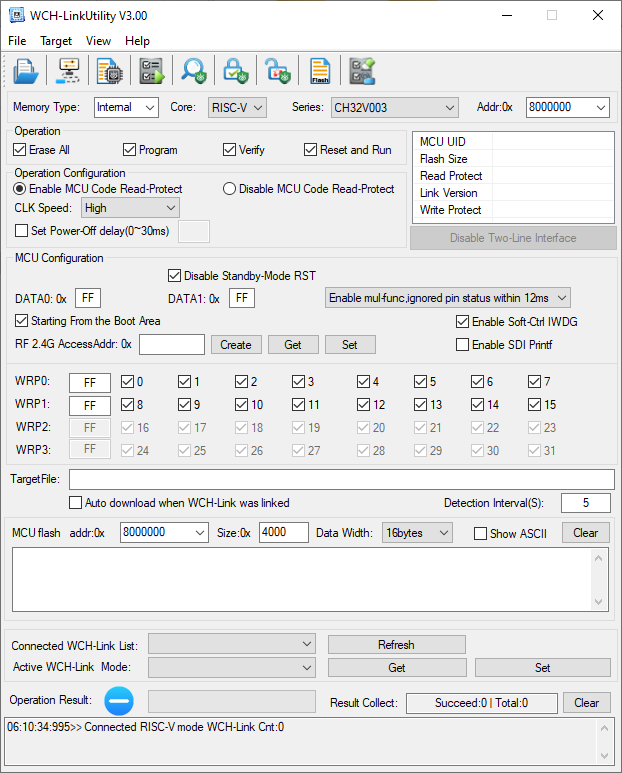Click 'Succeed:0 | Total:0' result text

tap(482, 703)
